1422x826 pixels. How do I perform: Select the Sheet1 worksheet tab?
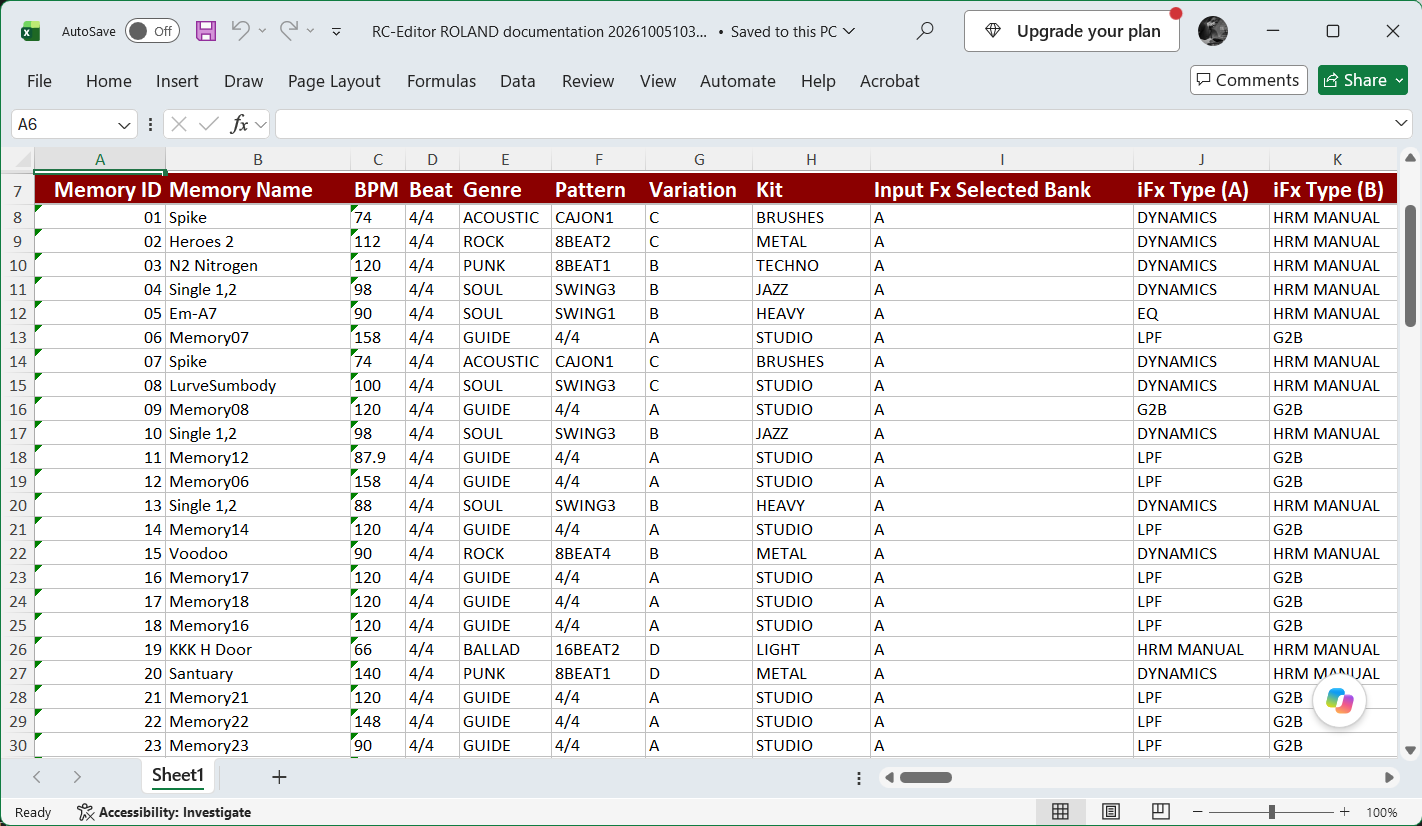tap(178, 775)
